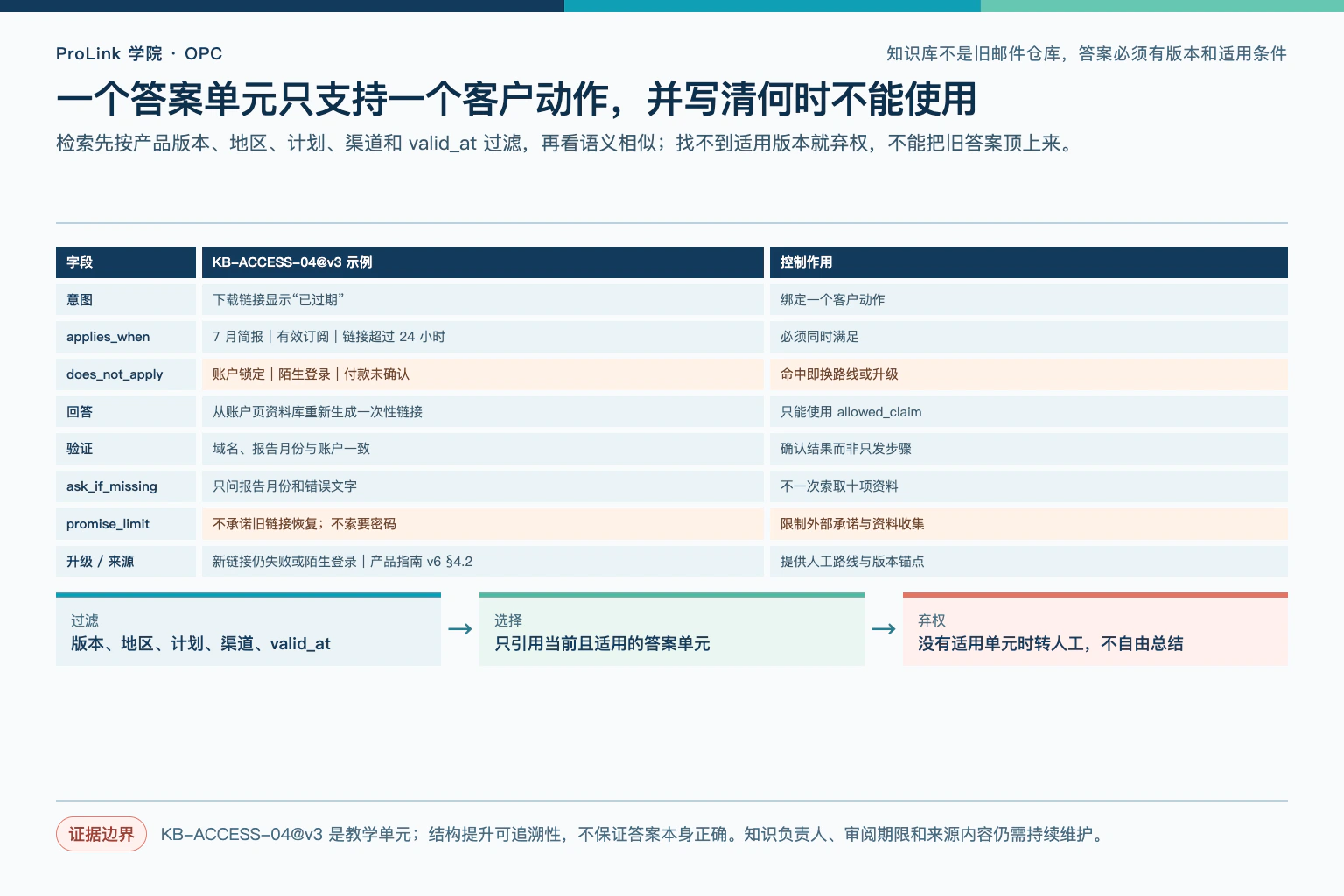The height and width of the screenshot is (896, 1344).
Task: Click the cell '账户锁定｜陌生登录｜付款未确认'
Action: coord(483,374)
